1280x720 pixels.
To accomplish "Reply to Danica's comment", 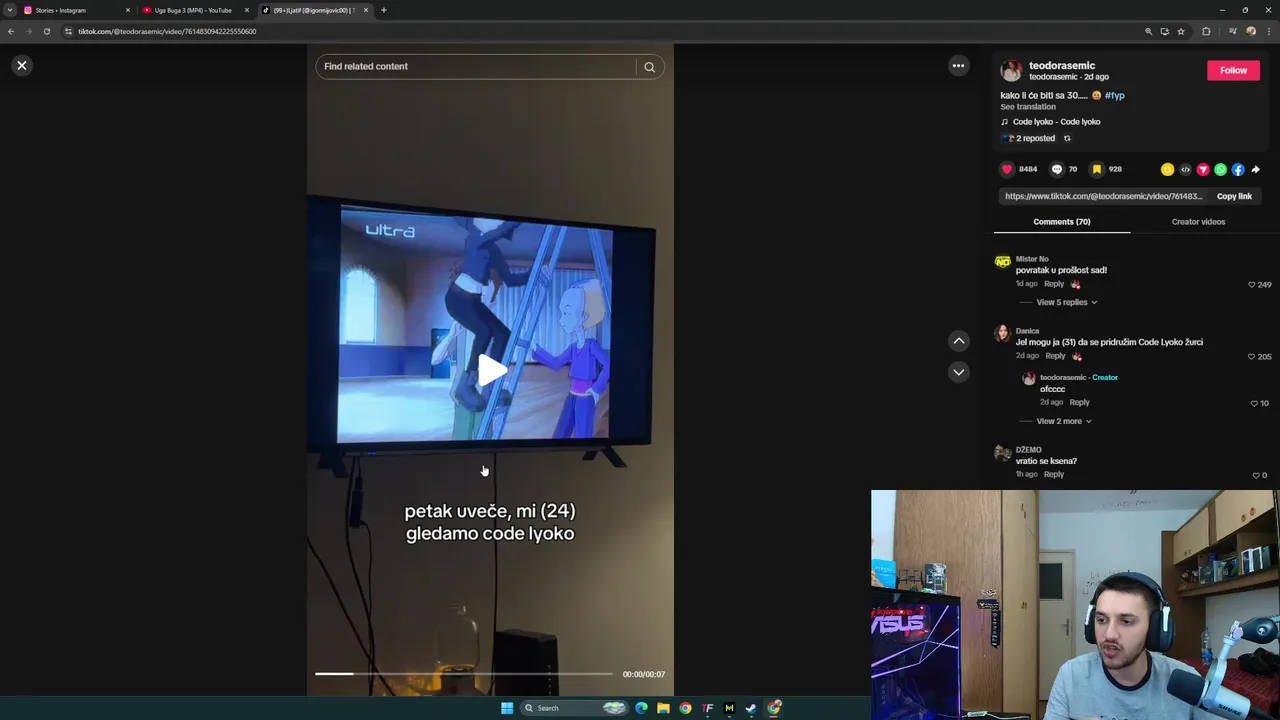I will 1055,356.
